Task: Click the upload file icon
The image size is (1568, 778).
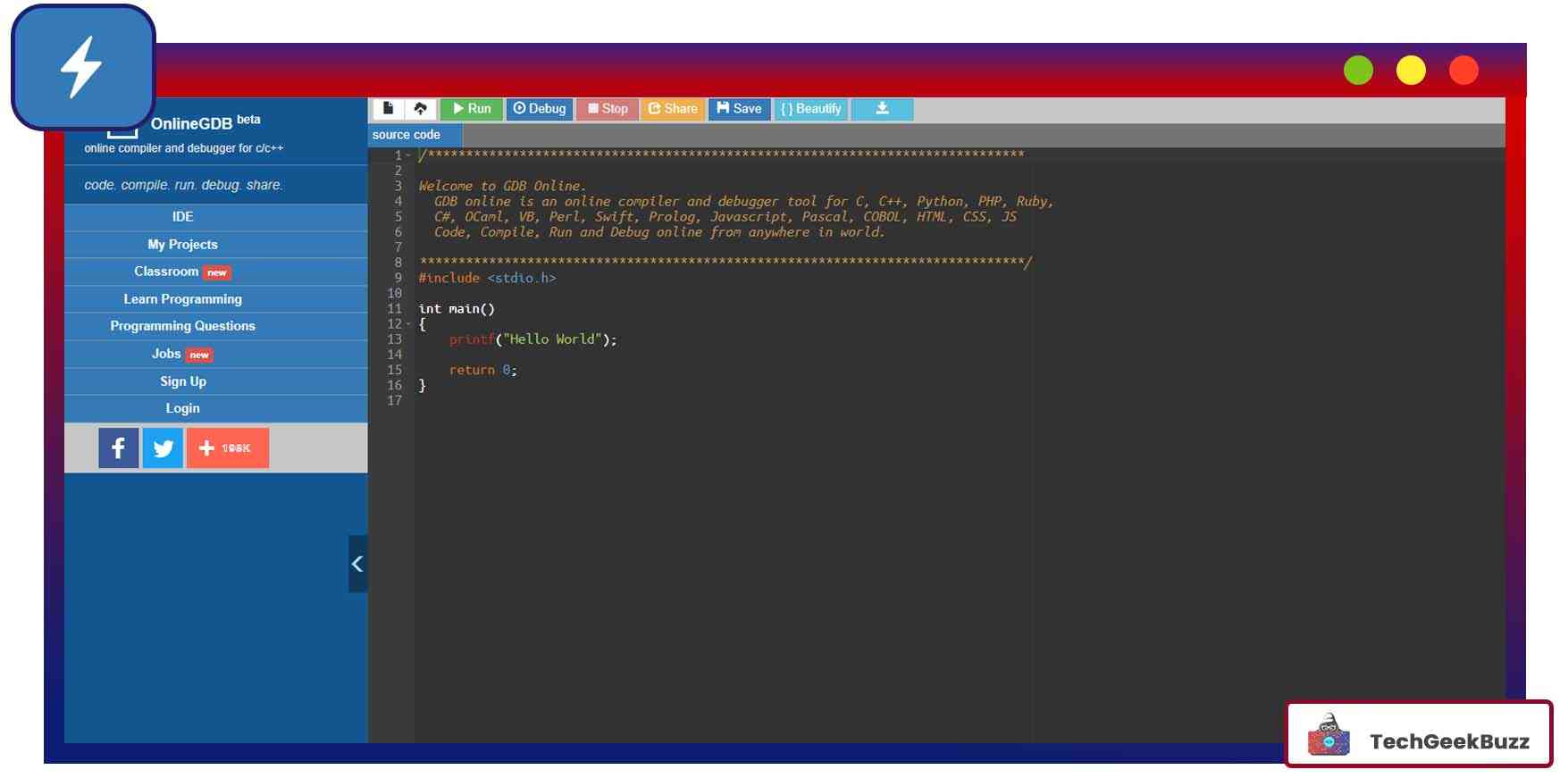Action: [420, 109]
